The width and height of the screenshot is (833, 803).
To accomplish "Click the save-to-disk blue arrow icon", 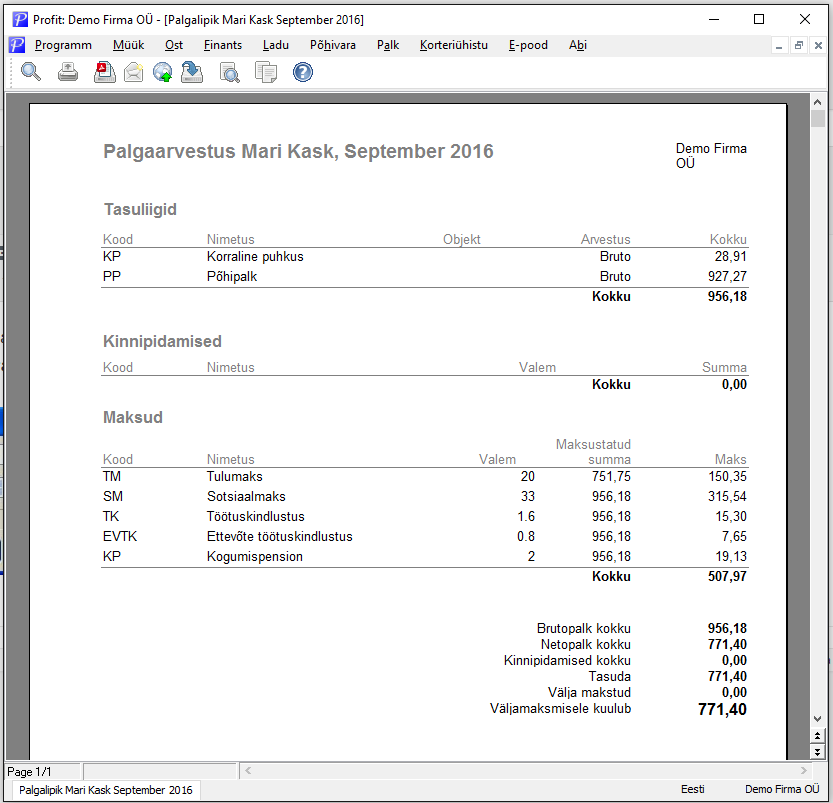I will point(192,72).
